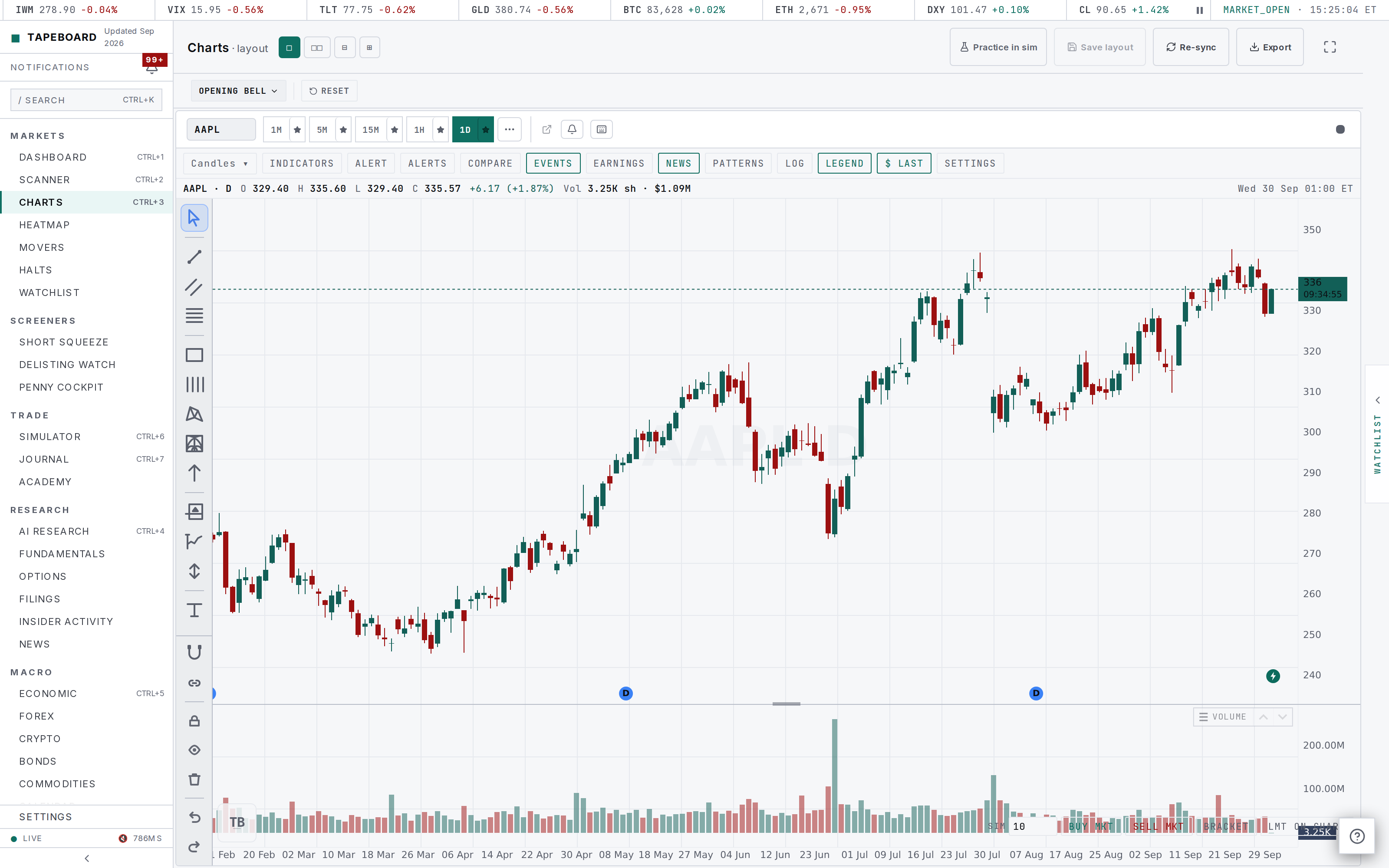Enter fullscreen mode icon

tap(1329, 47)
